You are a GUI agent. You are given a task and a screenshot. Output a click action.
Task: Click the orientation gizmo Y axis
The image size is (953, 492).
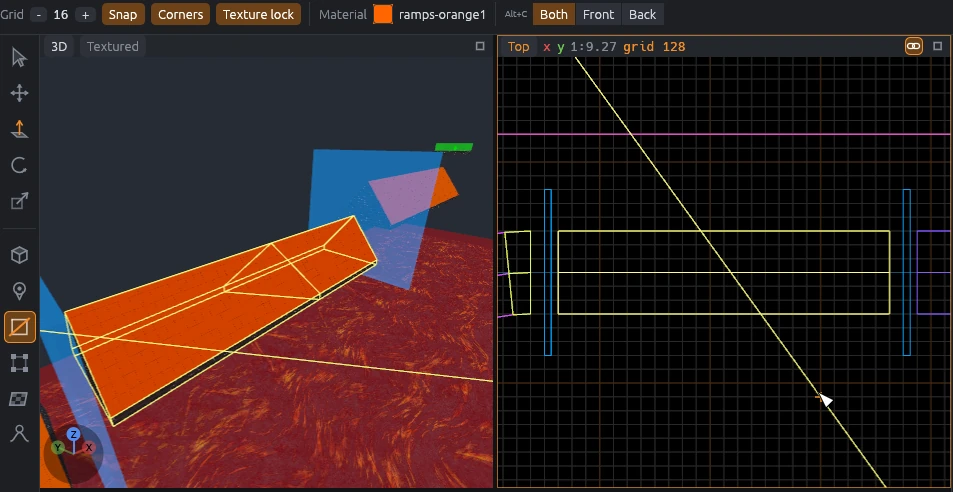[x=58, y=448]
